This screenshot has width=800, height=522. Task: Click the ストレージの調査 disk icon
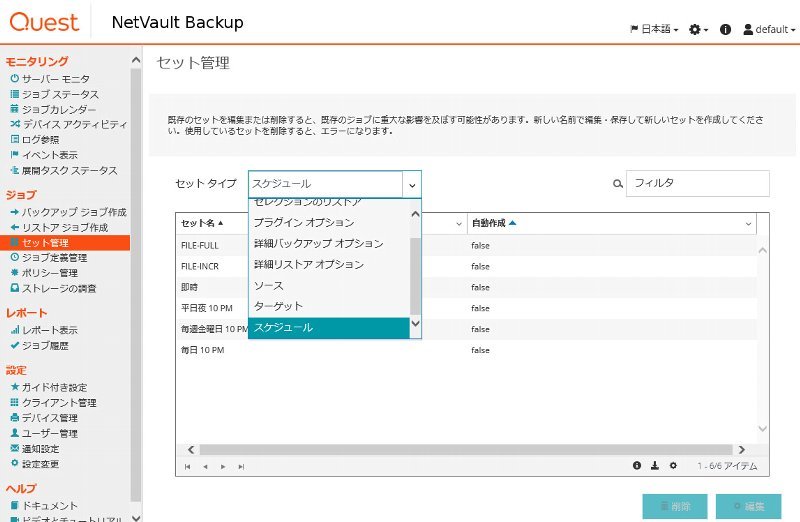coord(14,288)
